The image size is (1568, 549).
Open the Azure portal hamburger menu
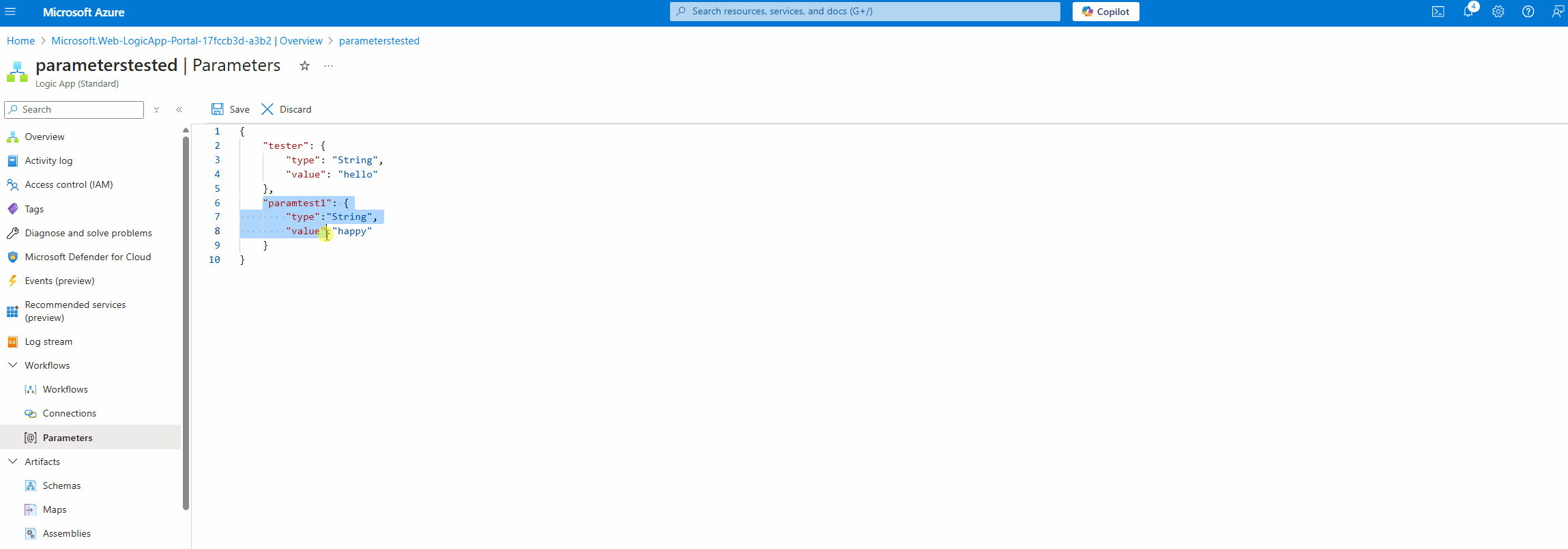click(x=10, y=12)
